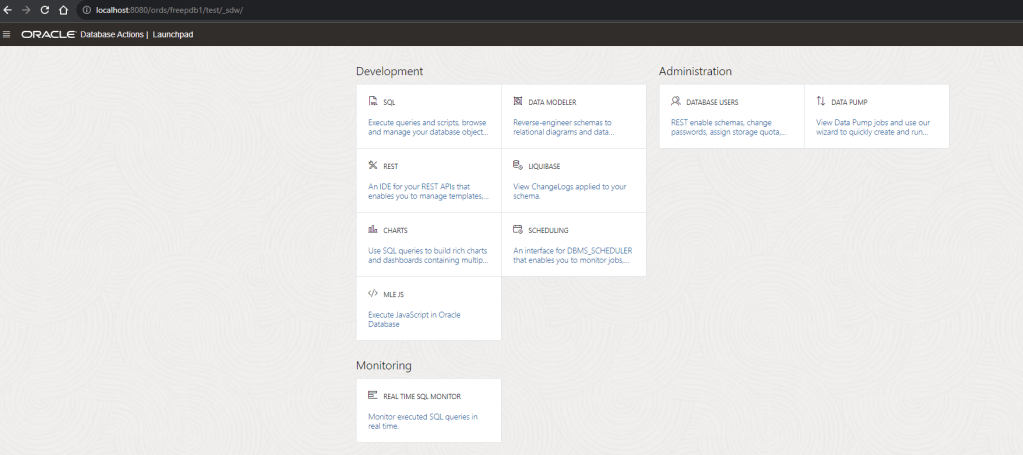
Task: Click the Database Users icon
Action: (676, 101)
